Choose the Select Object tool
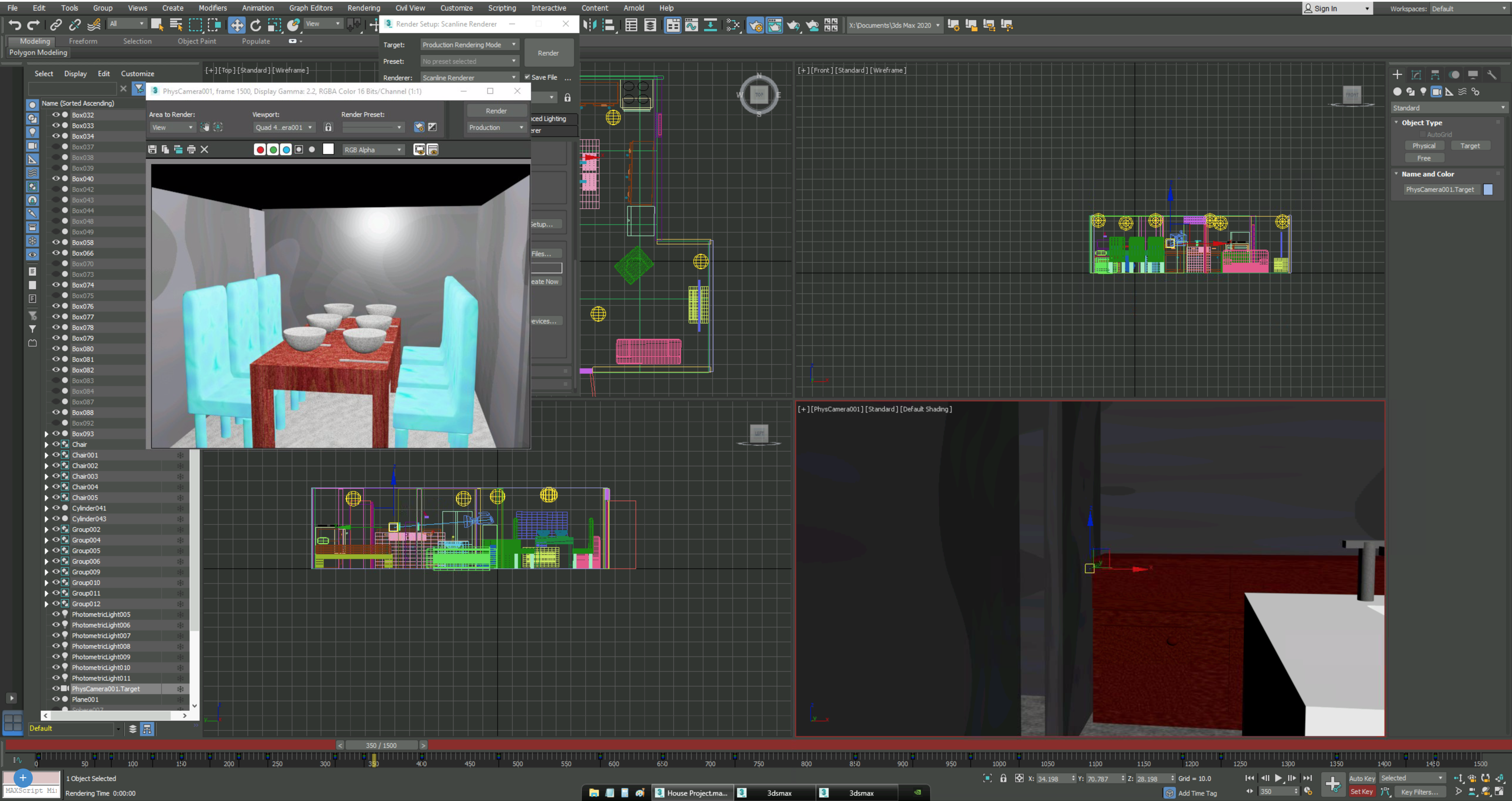The width and height of the screenshot is (1512, 801). pos(157,25)
